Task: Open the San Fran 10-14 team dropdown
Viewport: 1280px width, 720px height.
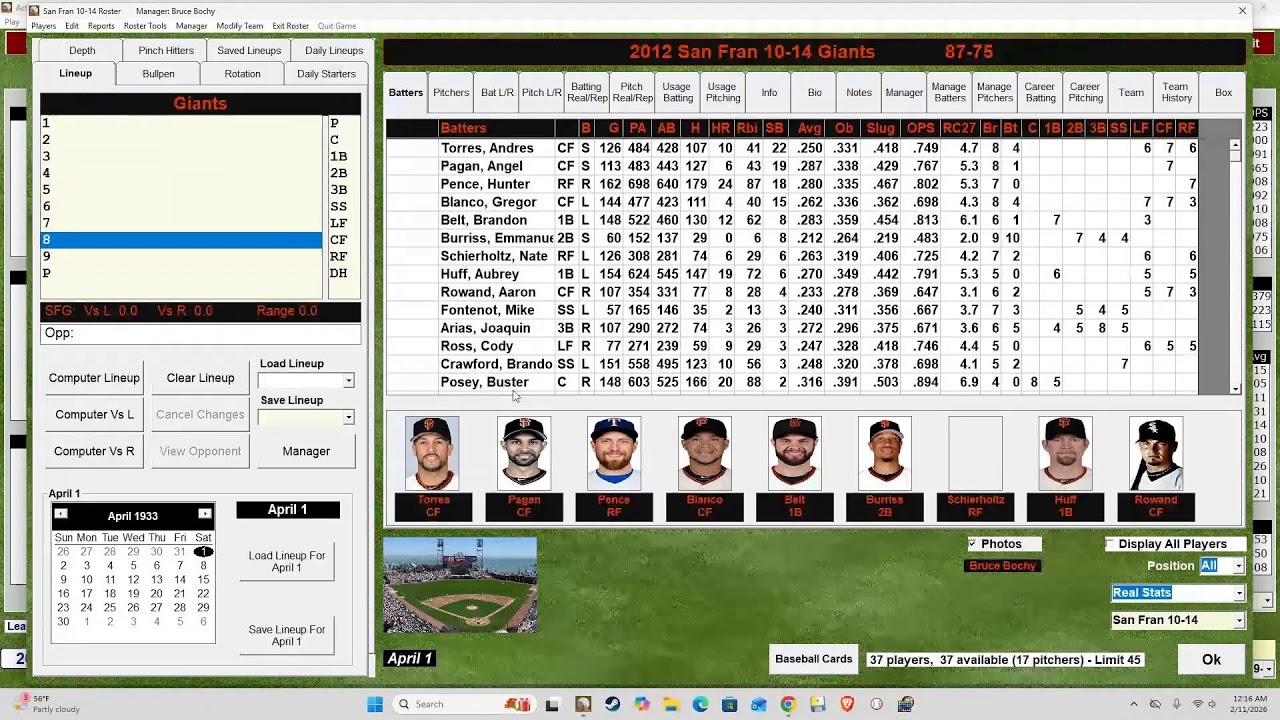Action: point(1239,620)
